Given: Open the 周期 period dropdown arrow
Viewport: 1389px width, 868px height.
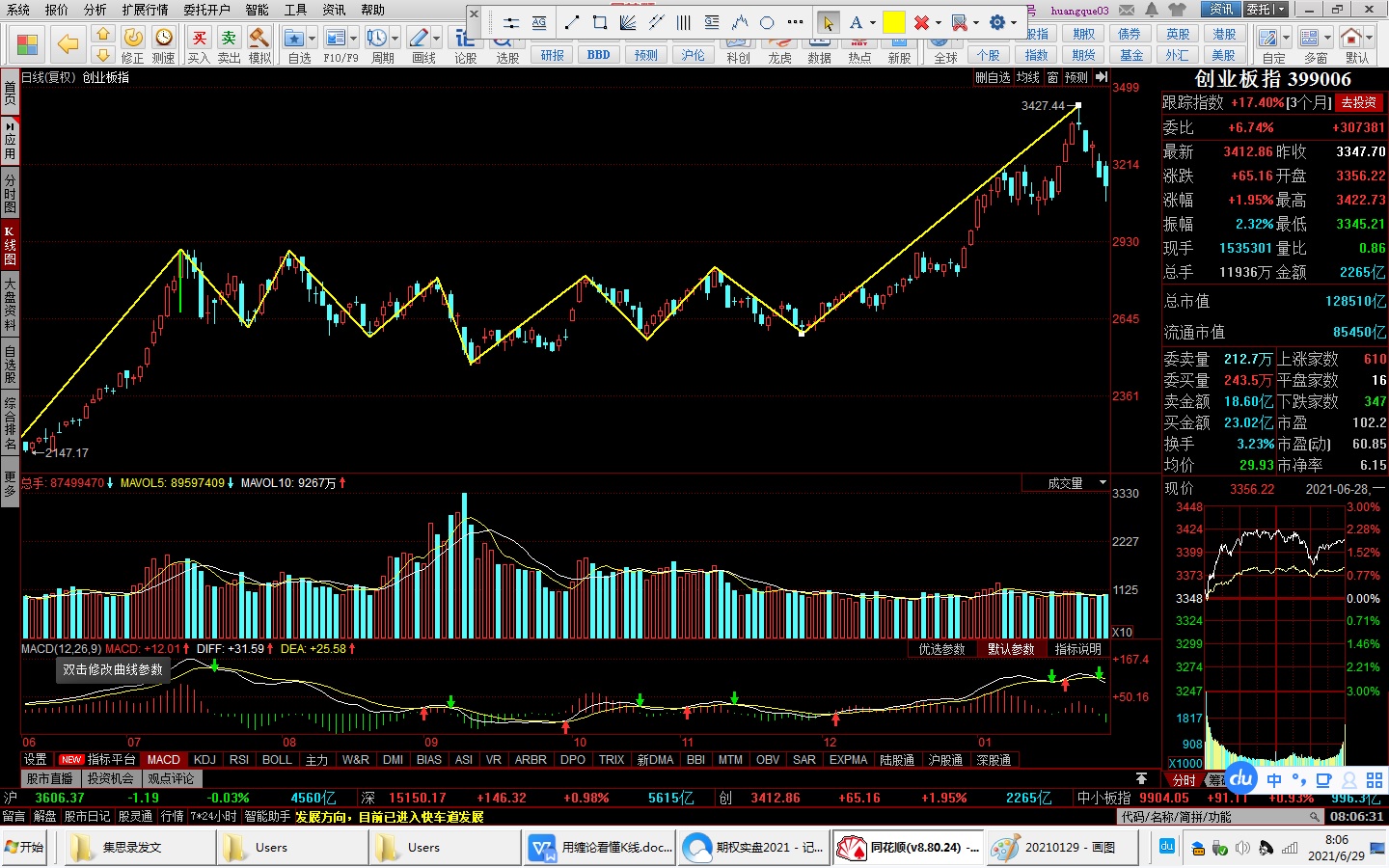Looking at the screenshot, I should (x=395, y=39).
